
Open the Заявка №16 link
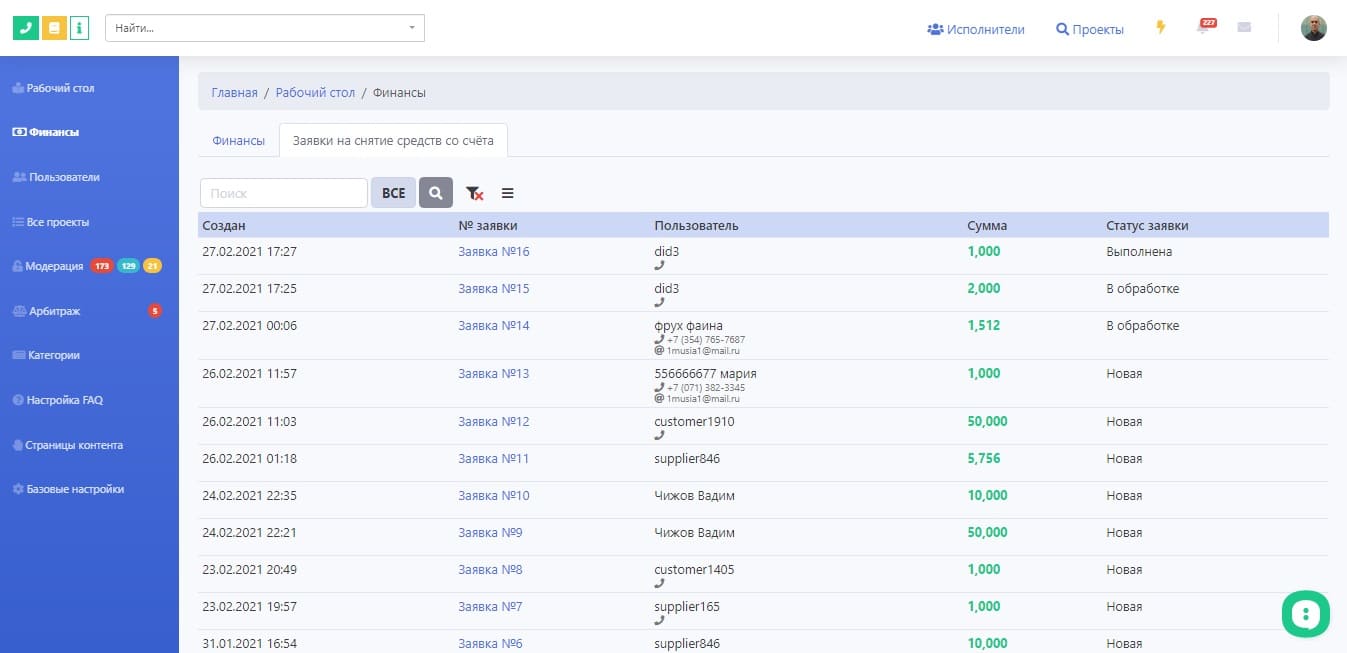494,252
